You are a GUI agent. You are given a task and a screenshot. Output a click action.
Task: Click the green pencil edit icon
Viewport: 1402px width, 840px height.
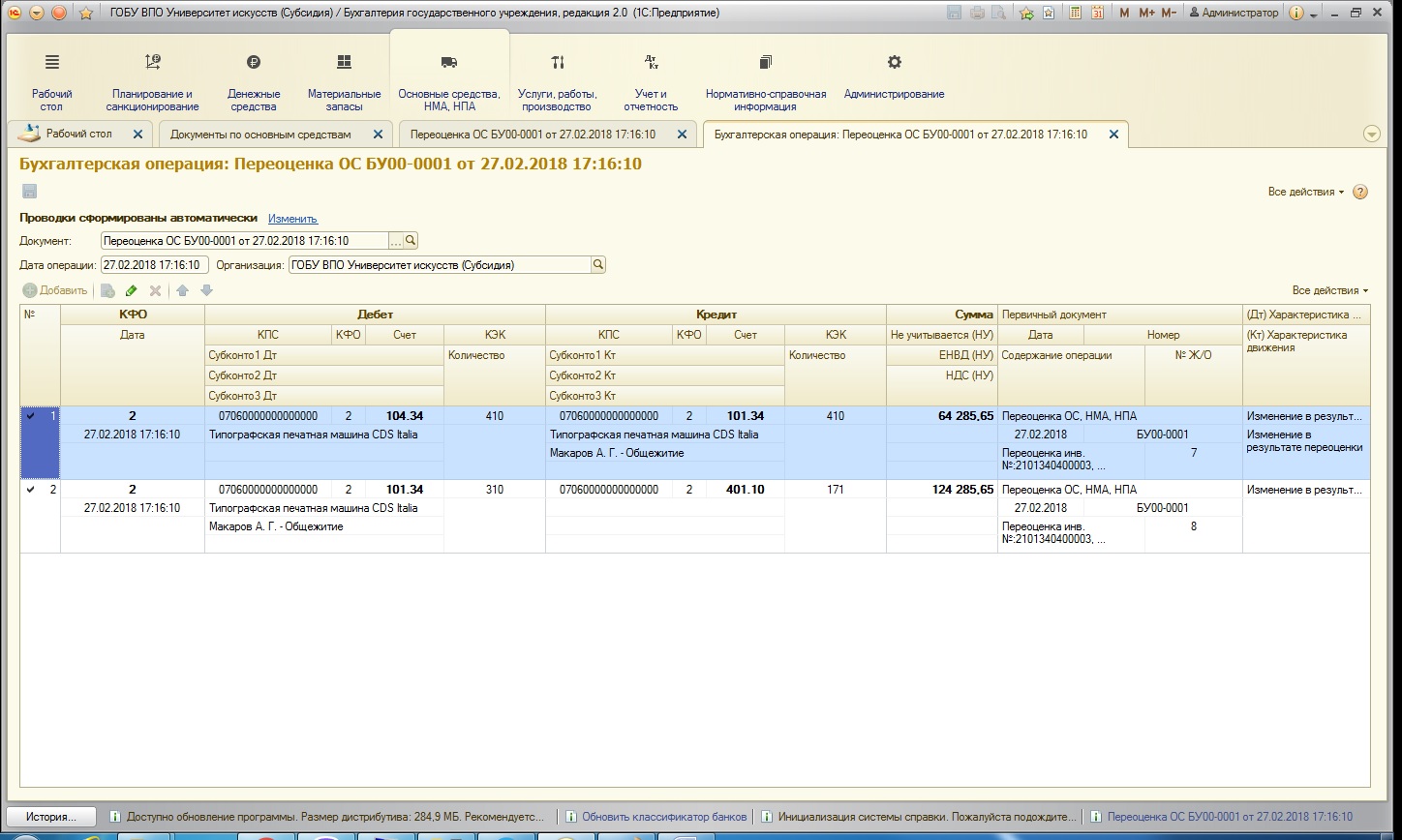pyautogui.click(x=132, y=290)
